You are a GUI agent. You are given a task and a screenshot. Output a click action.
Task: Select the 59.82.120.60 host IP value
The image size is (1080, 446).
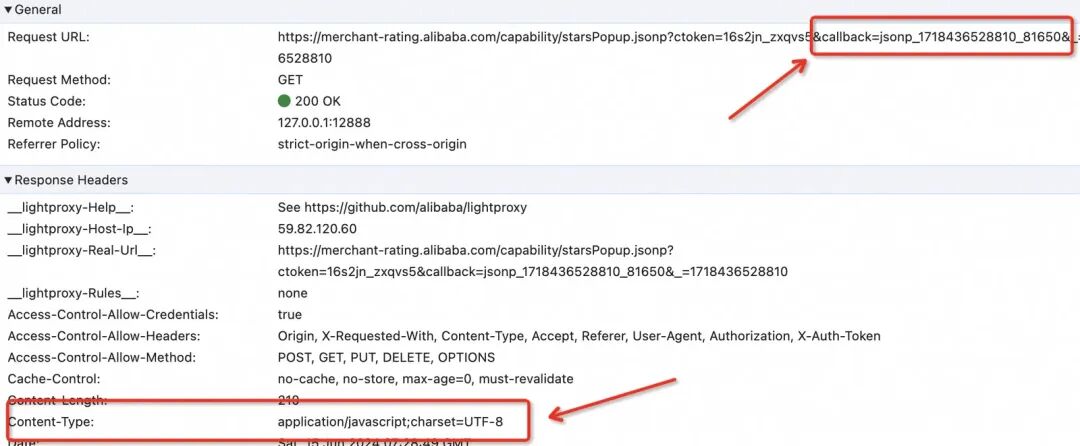tap(317, 229)
